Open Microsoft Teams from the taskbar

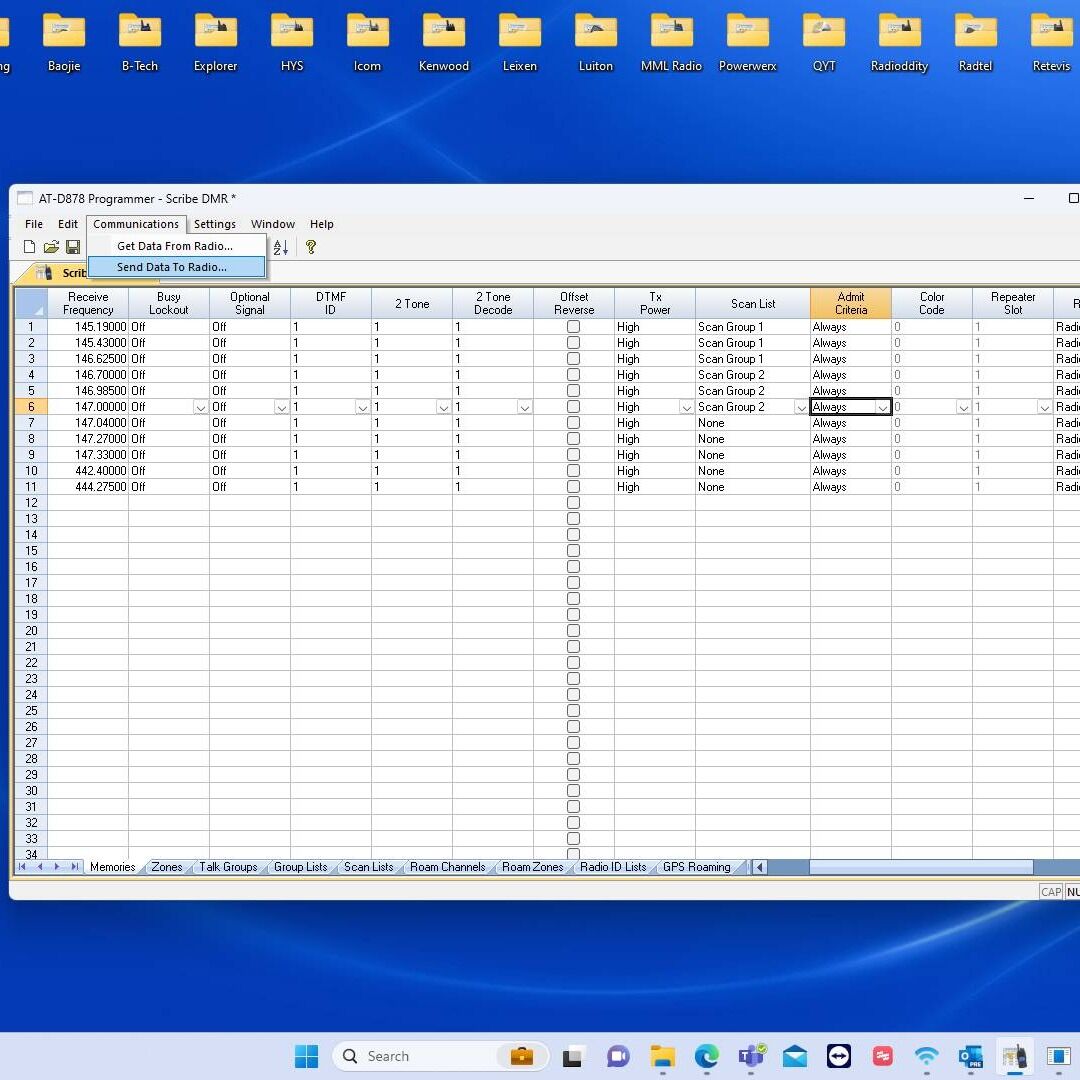click(x=751, y=1056)
